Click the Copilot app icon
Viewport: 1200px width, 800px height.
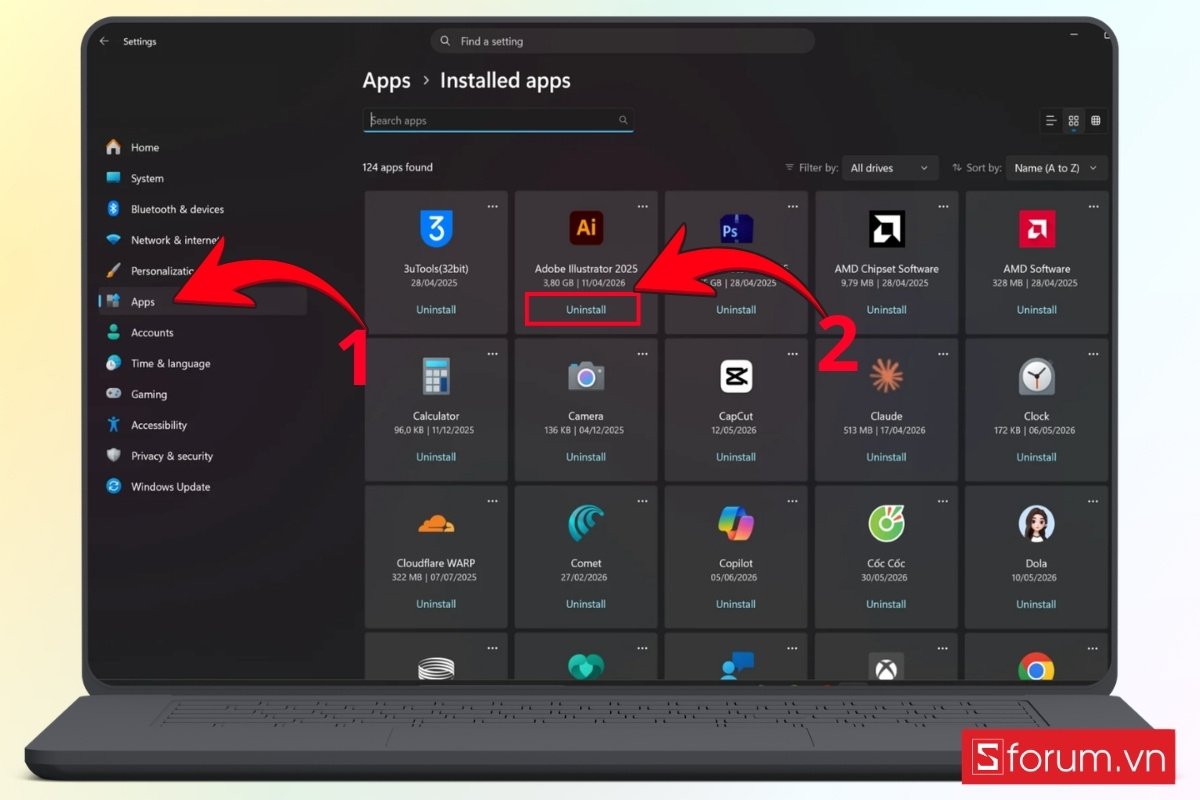(736, 523)
